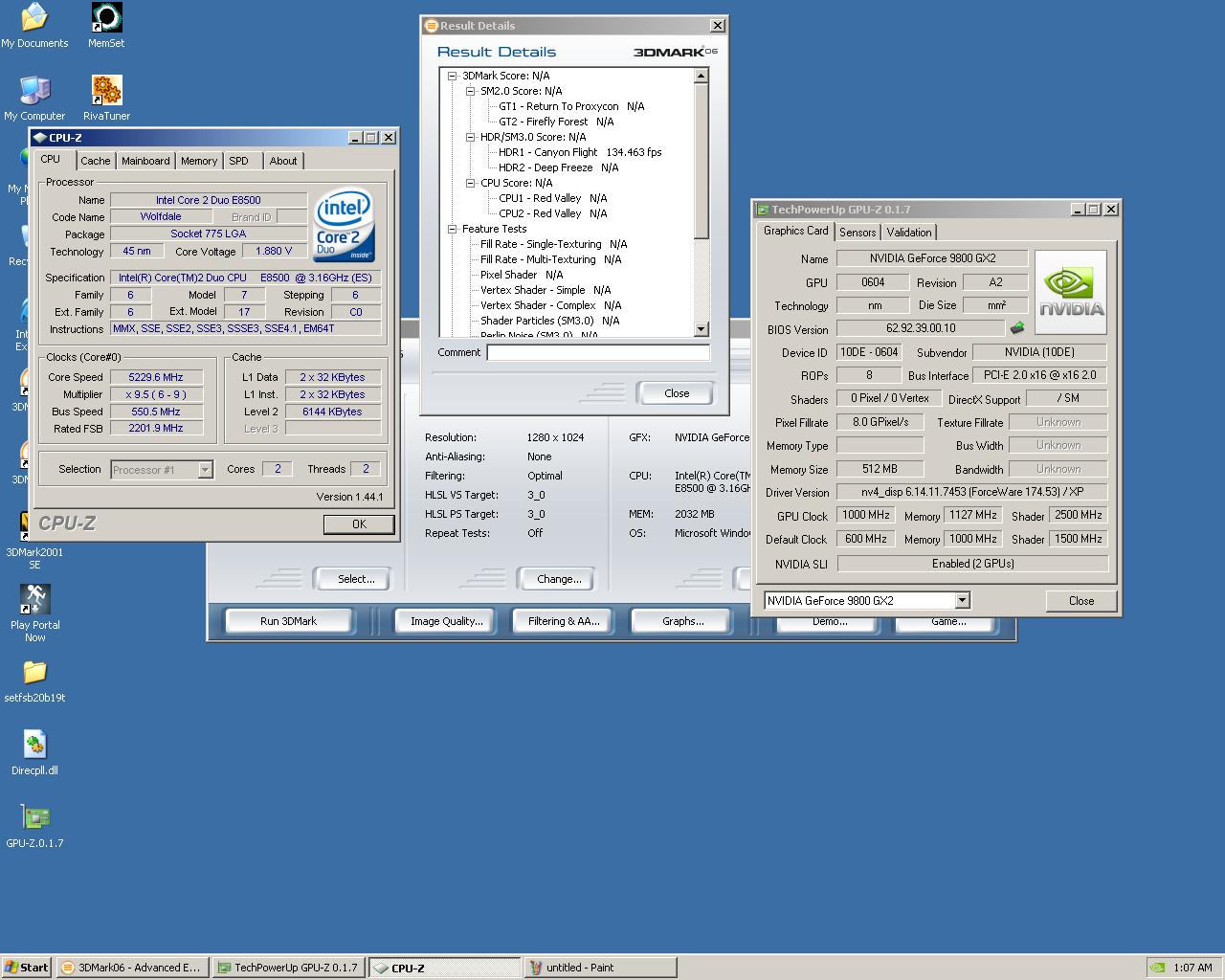Open My Documents desktop icon
1225x980 pixels.
coord(34,26)
